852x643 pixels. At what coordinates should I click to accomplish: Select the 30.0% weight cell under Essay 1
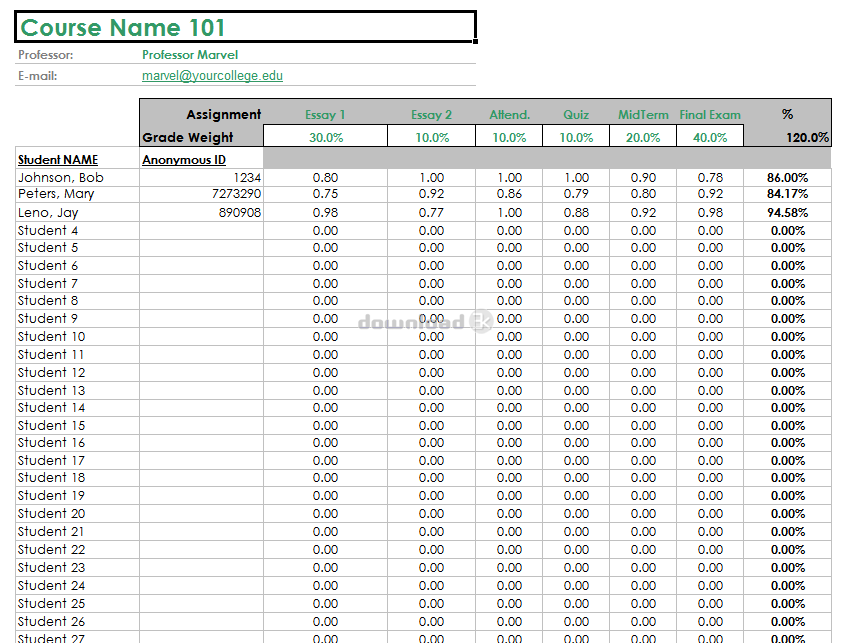[x=325, y=136]
